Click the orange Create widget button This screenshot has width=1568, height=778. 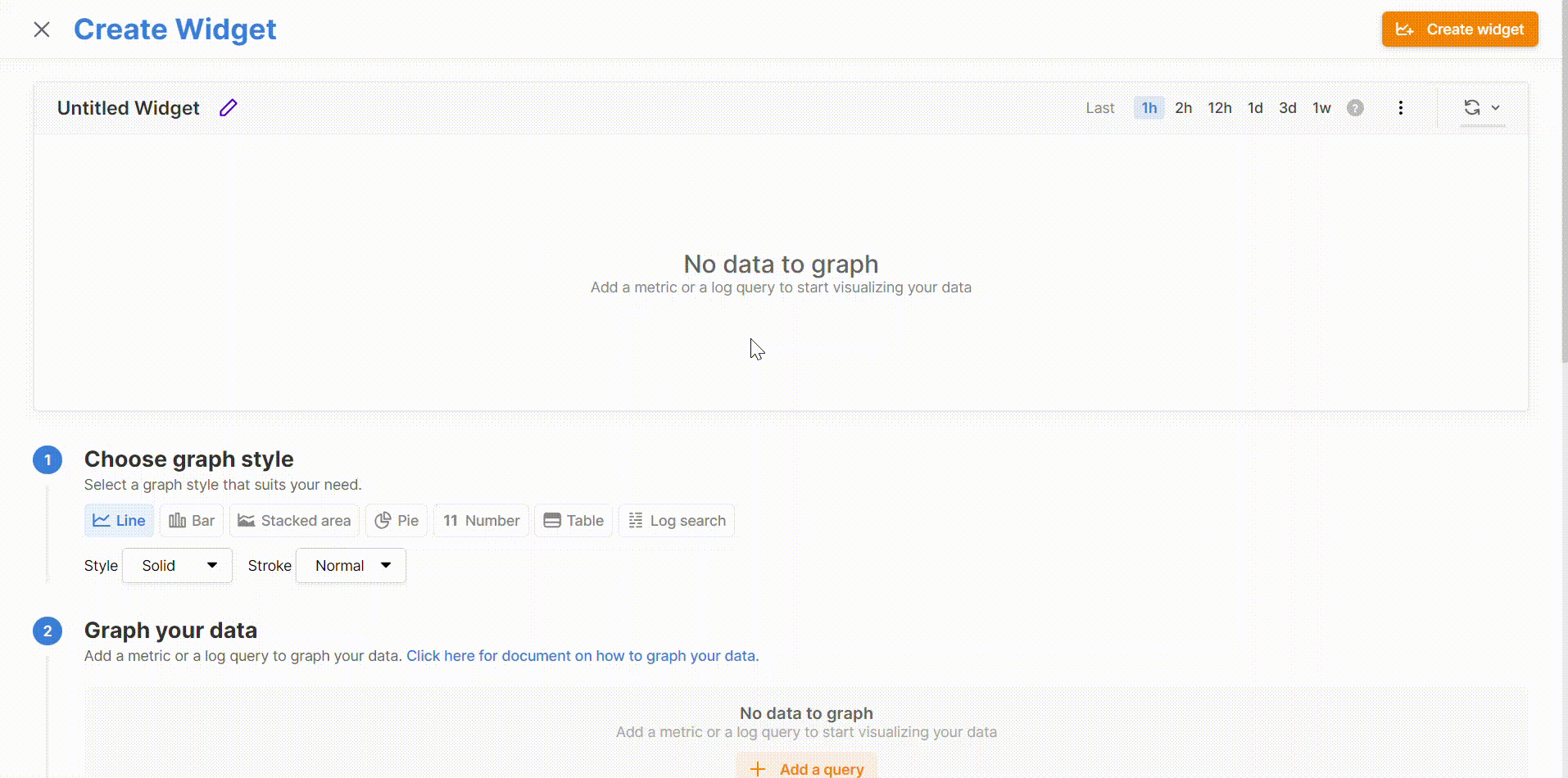click(1459, 29)
